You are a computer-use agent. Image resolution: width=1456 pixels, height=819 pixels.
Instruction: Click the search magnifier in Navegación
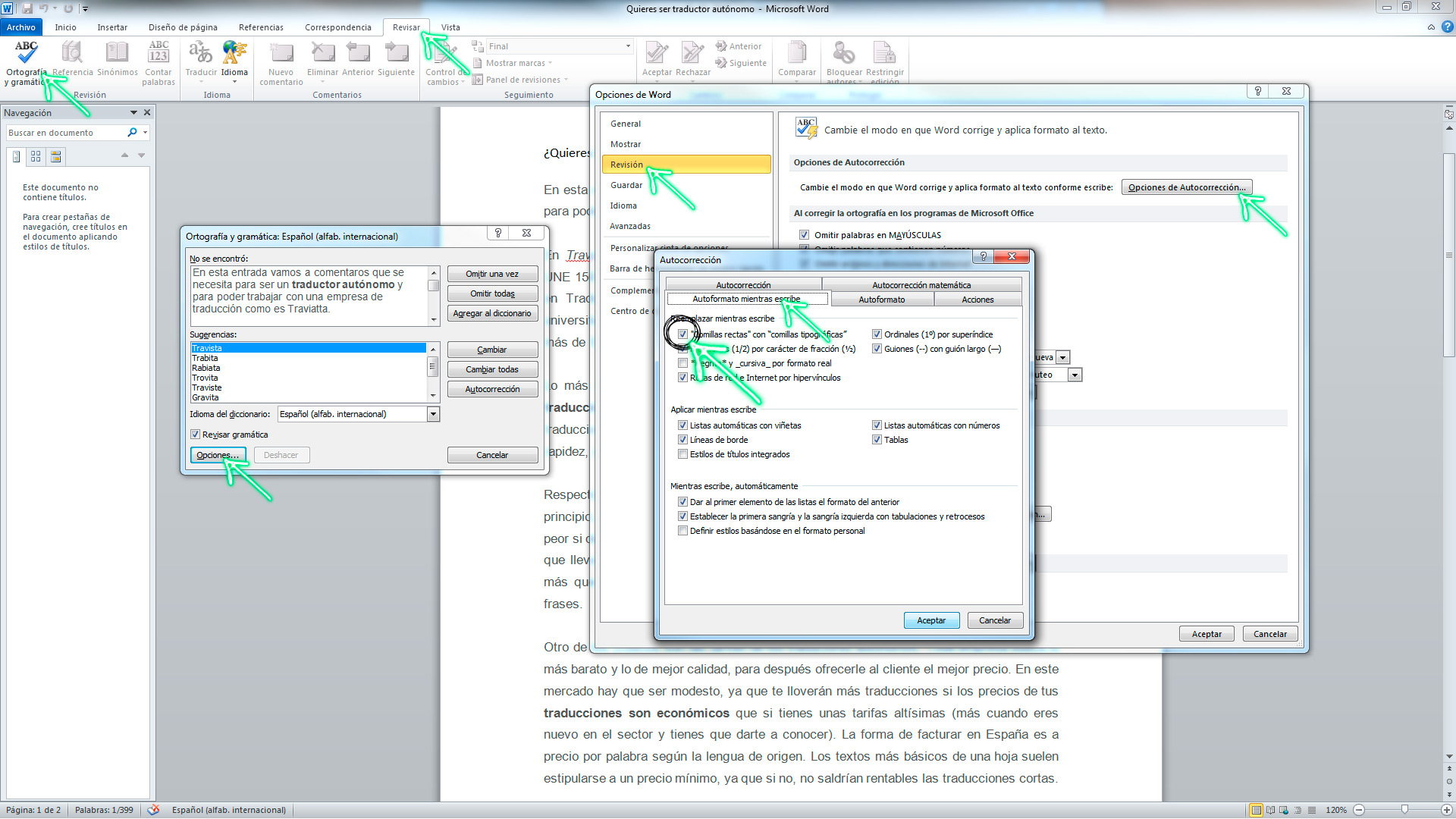tap(132, 133)
